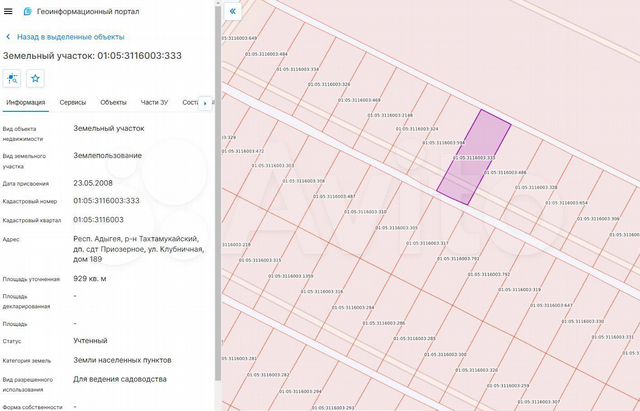Select the Объекты tab
Screen dimensions: 640x411
point(113,102)
